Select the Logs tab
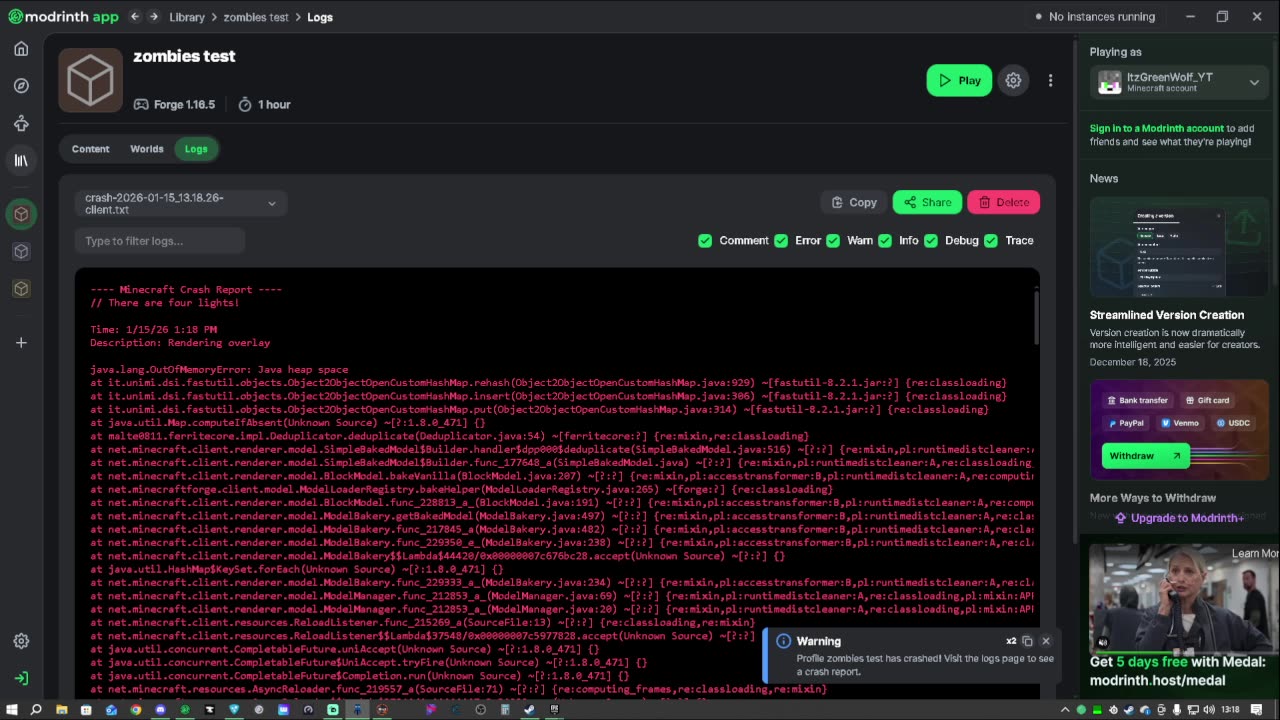Viewport: 1280px width, 720px height. click(x=196, y=149)
